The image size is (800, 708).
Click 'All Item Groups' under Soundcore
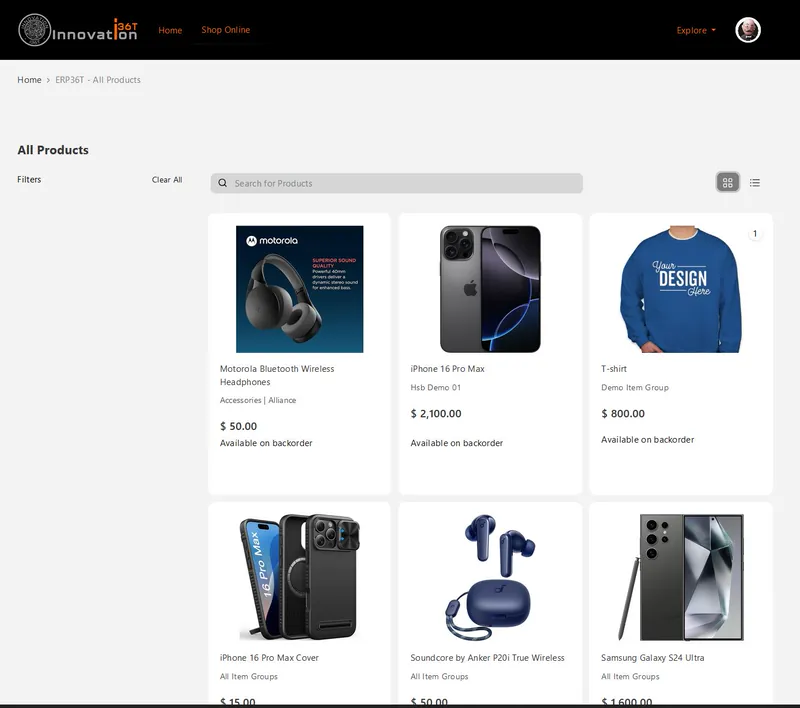click(439, 677)
